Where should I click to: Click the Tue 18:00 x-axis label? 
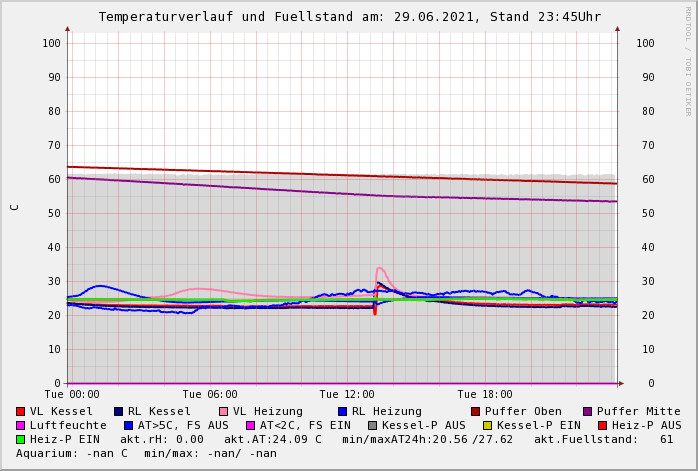click(485, 395)
